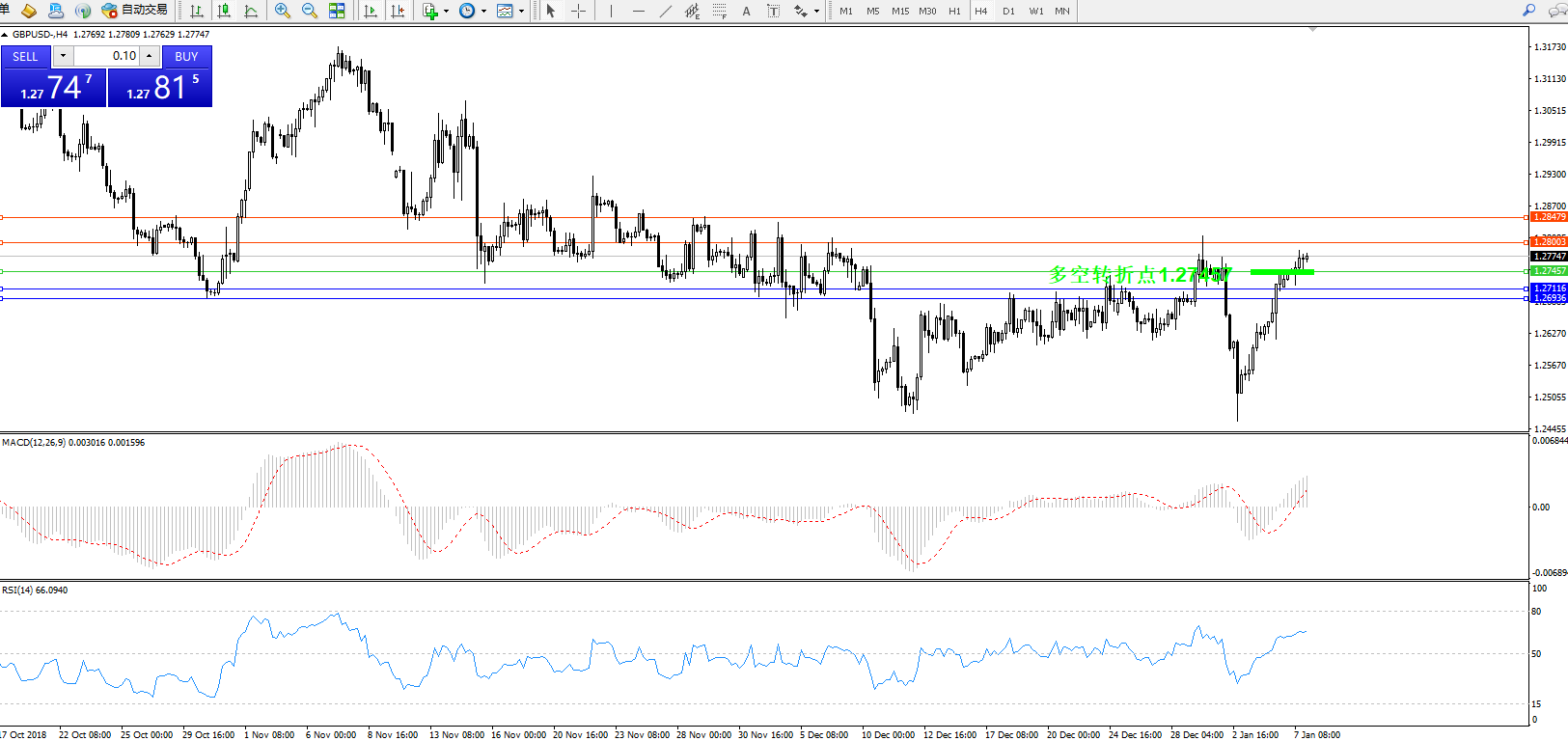Screen dimensions: 1568x741
Task: Toggle auto trading (自动交易) on
Action: point(135,11)
